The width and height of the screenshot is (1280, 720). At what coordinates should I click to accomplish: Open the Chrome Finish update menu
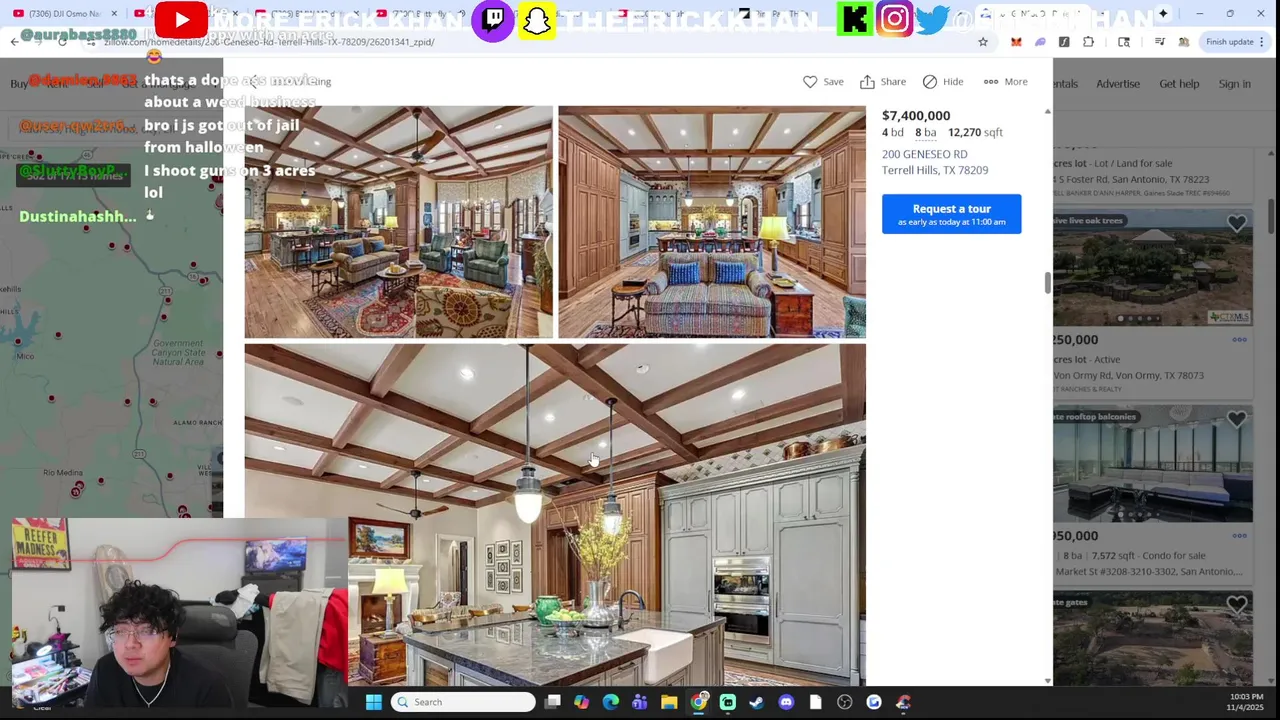pos(1234,42)
